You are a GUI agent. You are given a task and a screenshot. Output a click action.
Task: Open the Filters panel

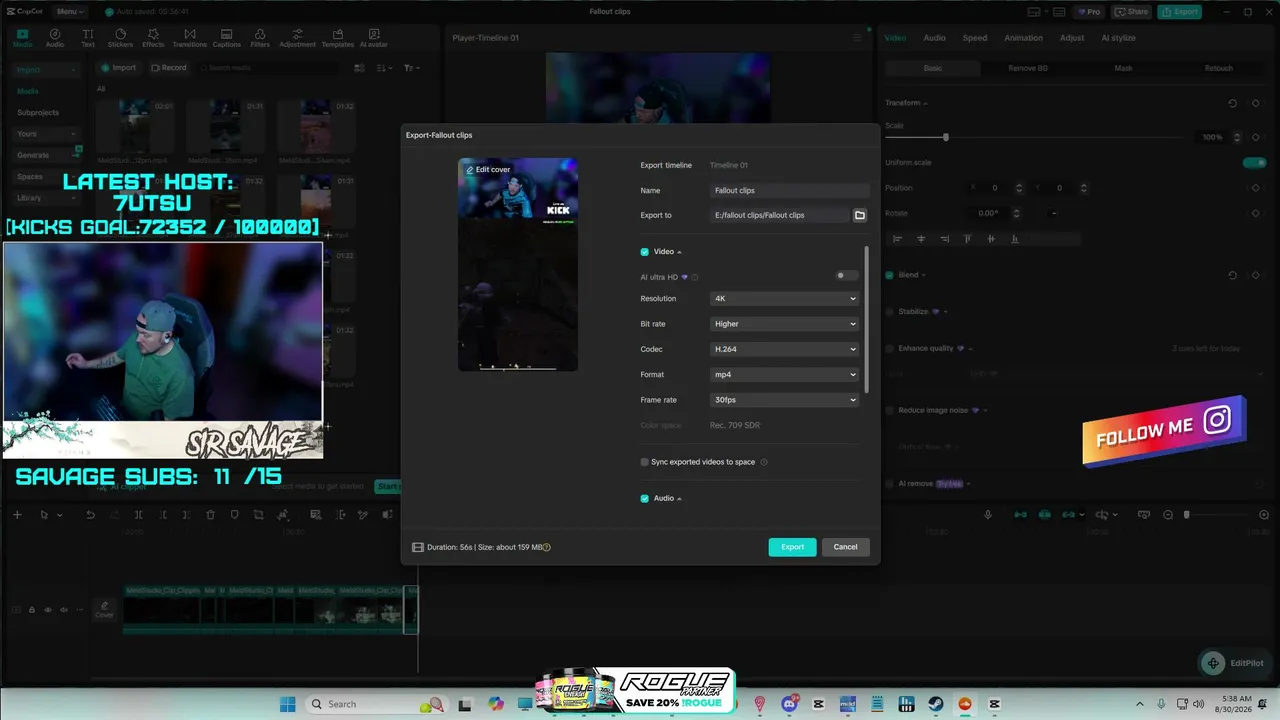[260, 38]
